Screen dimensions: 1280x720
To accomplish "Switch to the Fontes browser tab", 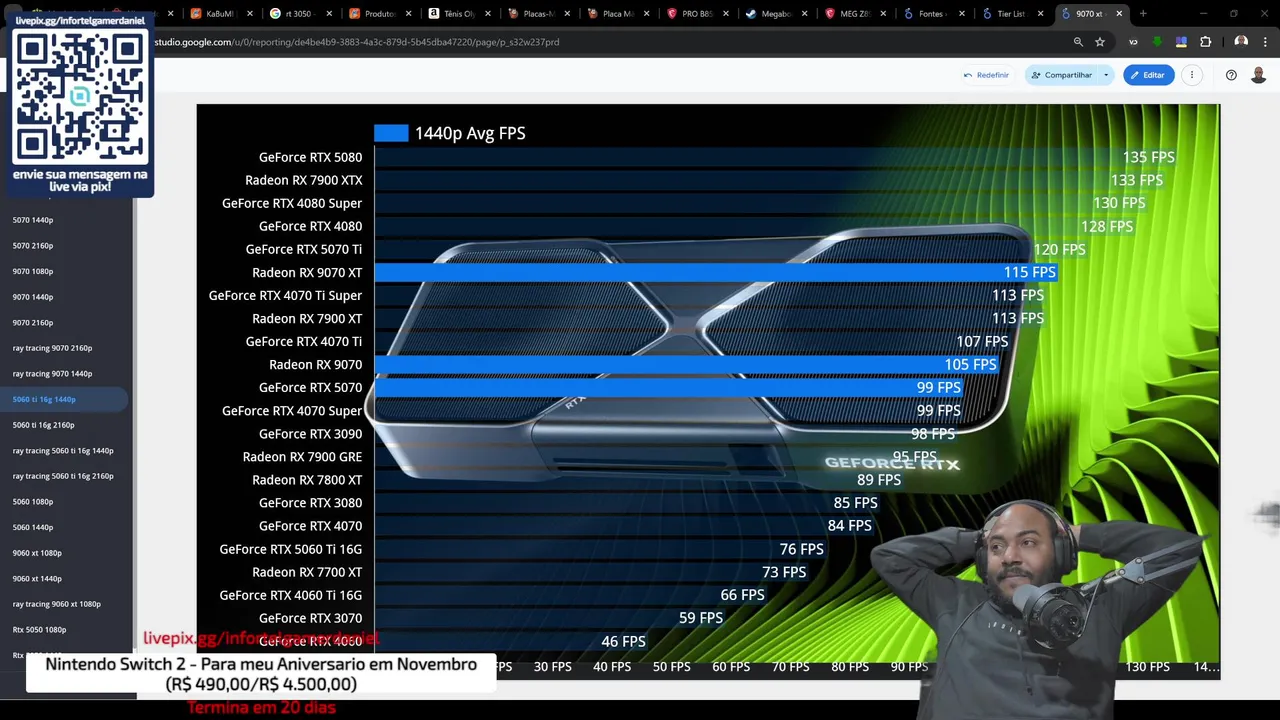I will [934, 14].
